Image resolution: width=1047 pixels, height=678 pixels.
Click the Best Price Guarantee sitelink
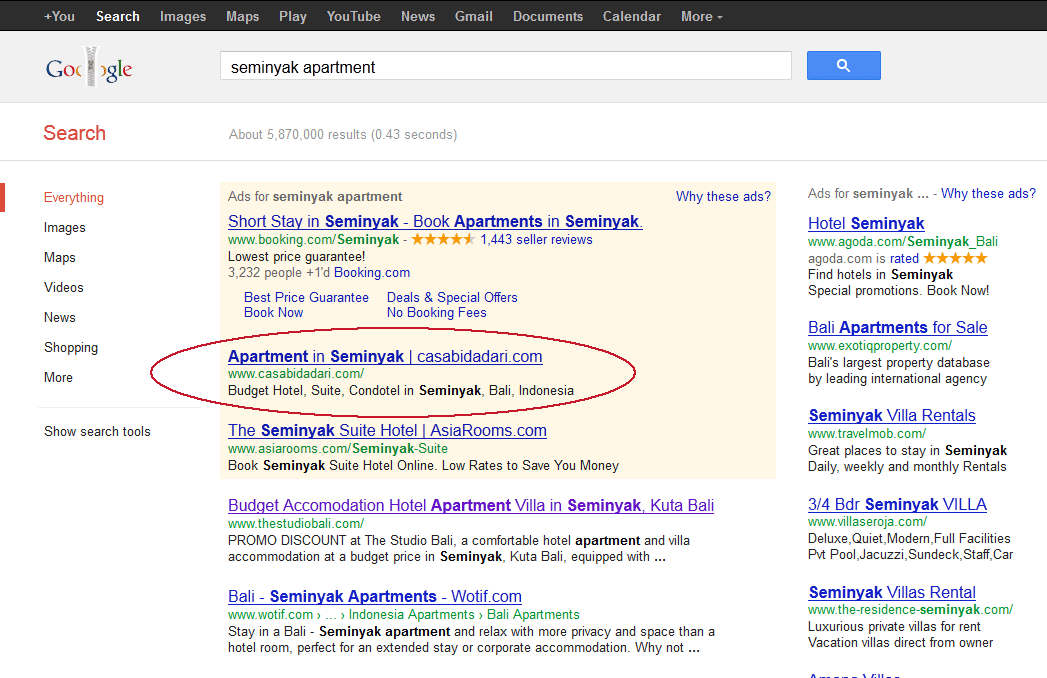306,298
